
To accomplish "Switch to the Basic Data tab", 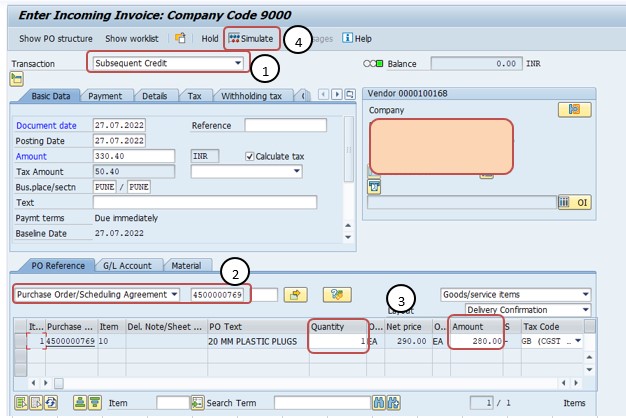I will point(51,96).
